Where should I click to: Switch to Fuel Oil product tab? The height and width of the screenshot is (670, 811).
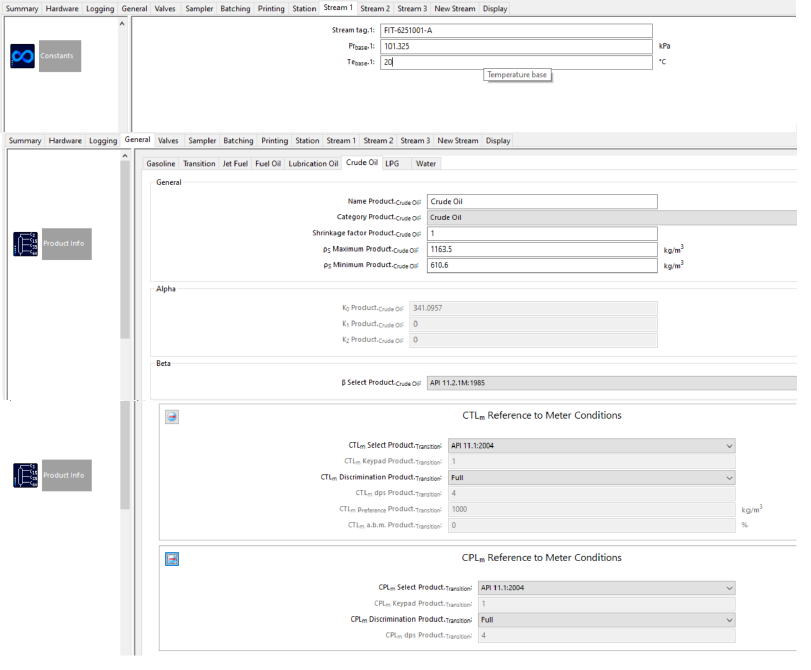click(268, 163)
